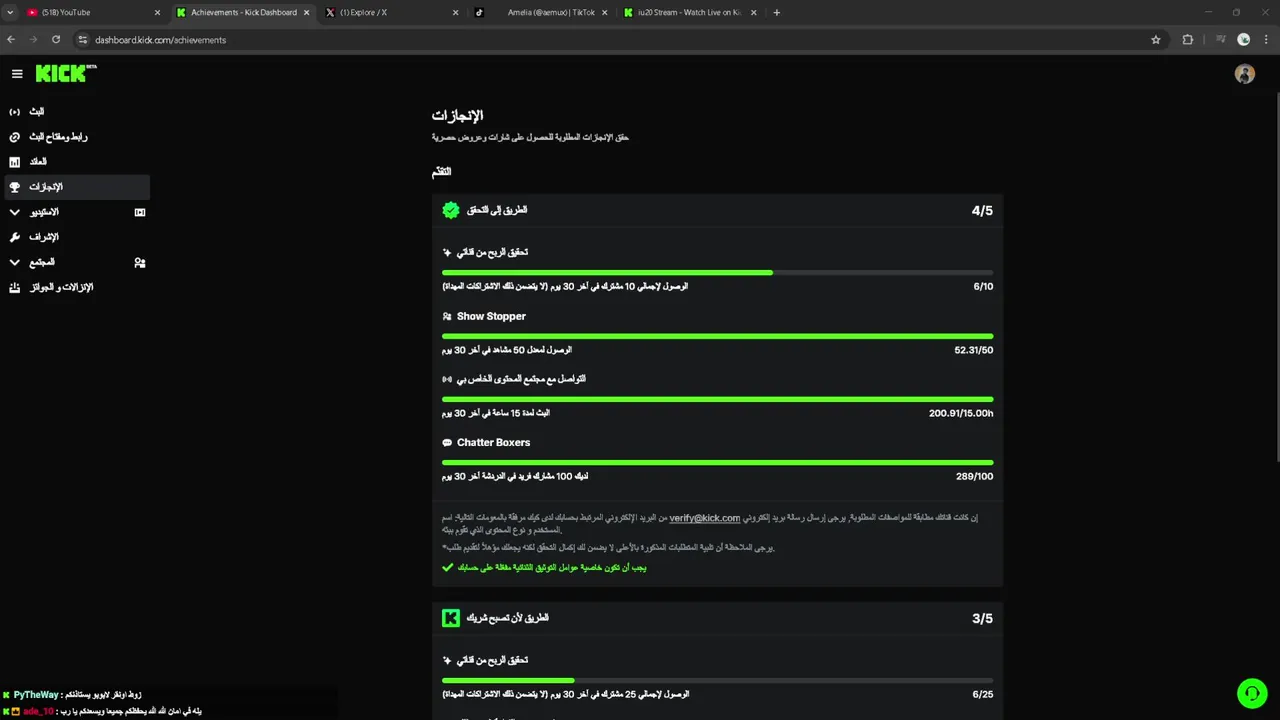Open the hamburger sidebar menu
The height and width of the screenshot is (720, 1280).
(17, 74)
